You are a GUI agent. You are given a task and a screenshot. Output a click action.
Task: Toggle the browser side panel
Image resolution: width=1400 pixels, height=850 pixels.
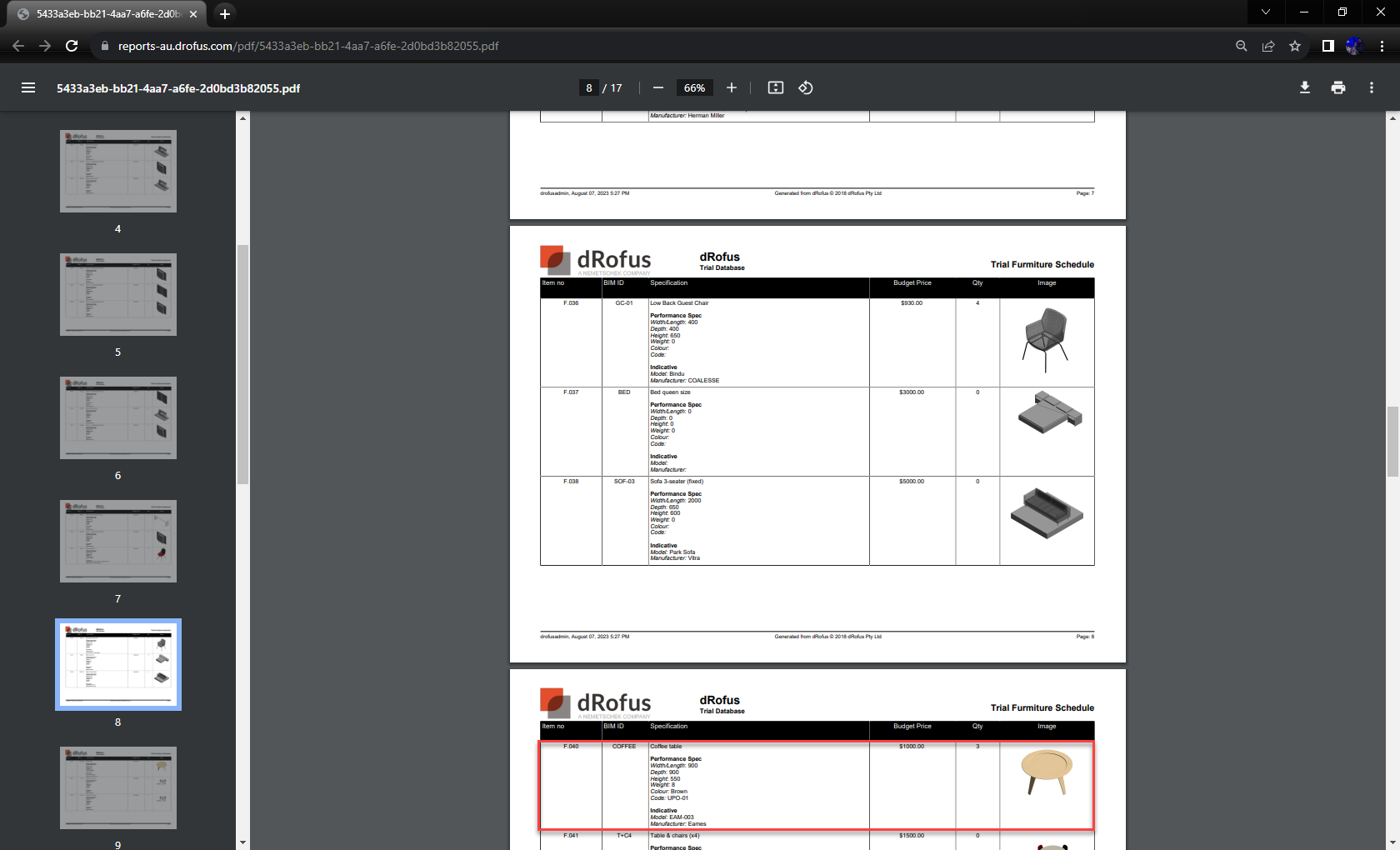point(1328,46)
